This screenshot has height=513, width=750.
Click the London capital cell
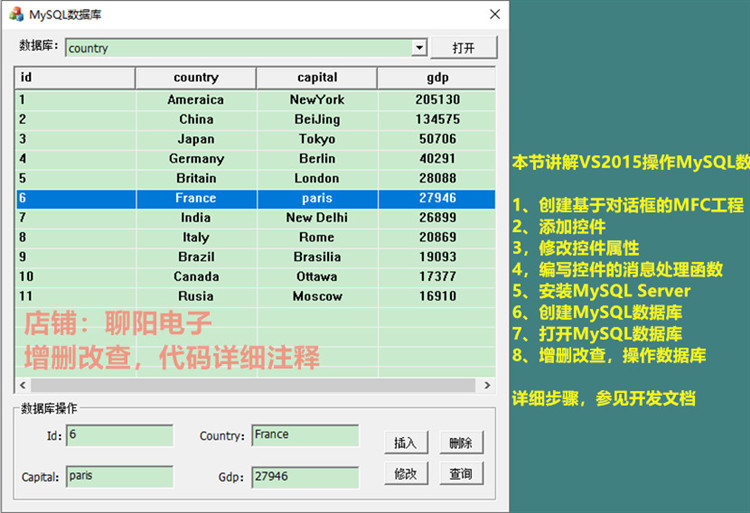click(317, 178)
